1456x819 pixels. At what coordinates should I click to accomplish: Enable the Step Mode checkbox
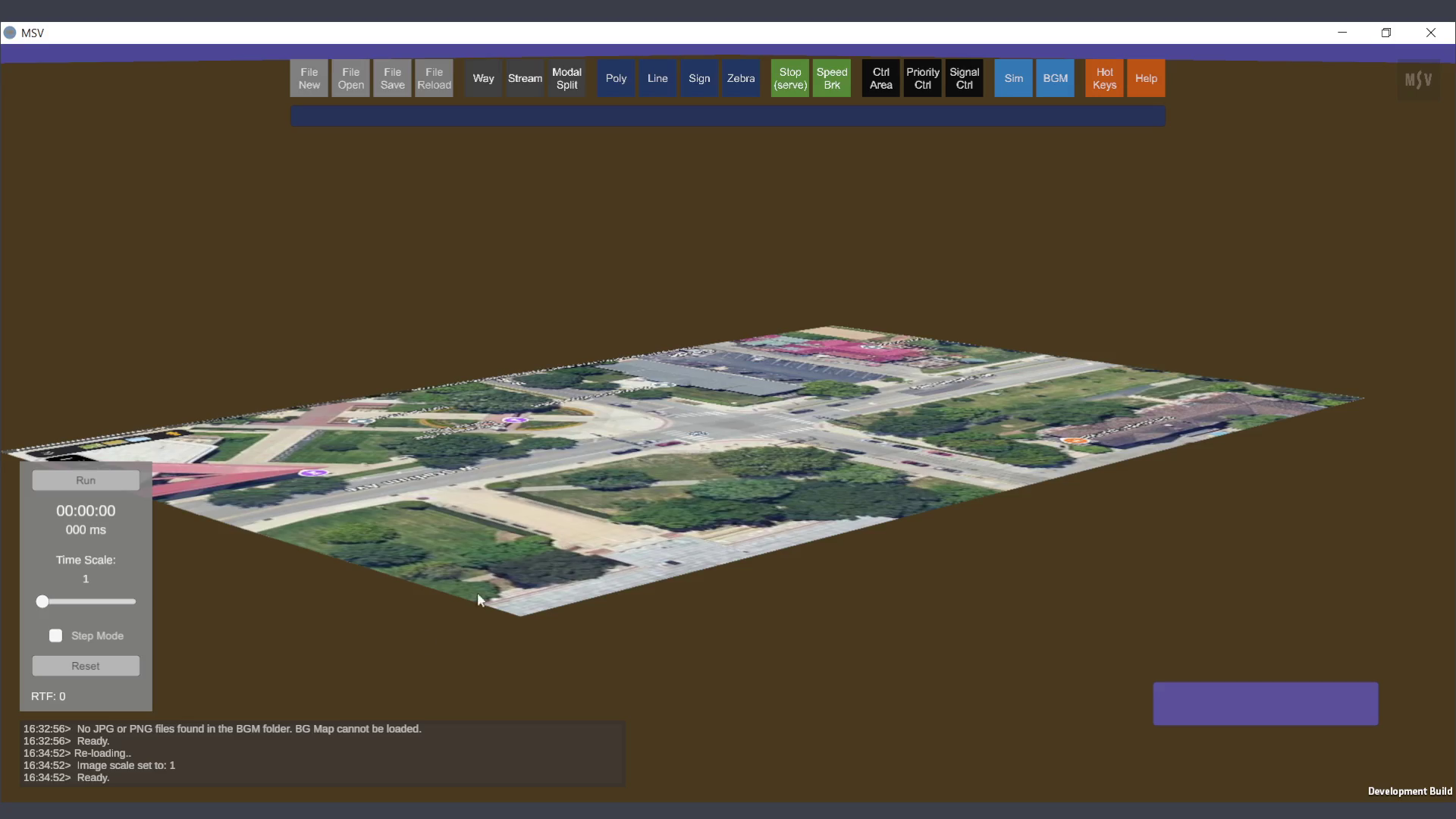[x=55, y=635]
